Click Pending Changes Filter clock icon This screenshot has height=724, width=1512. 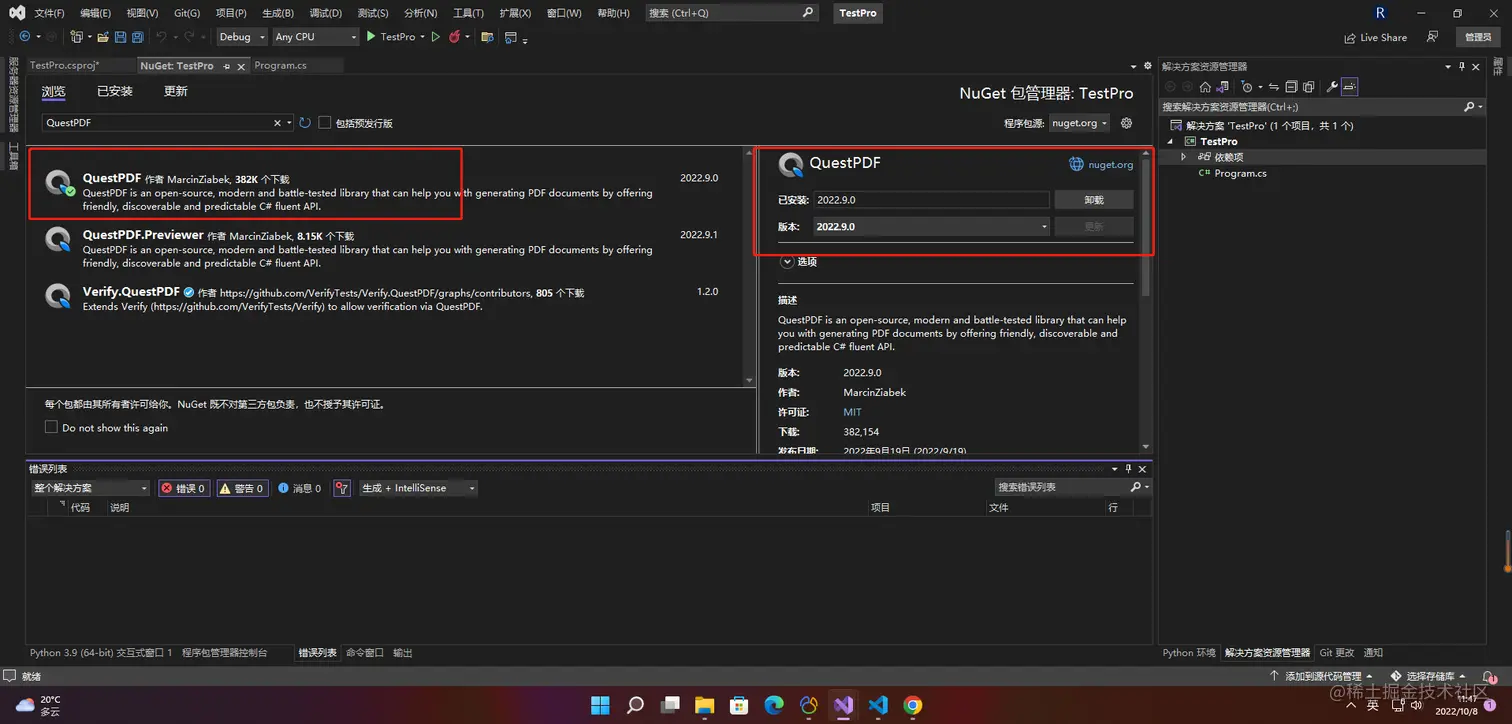coord(1246,87)
